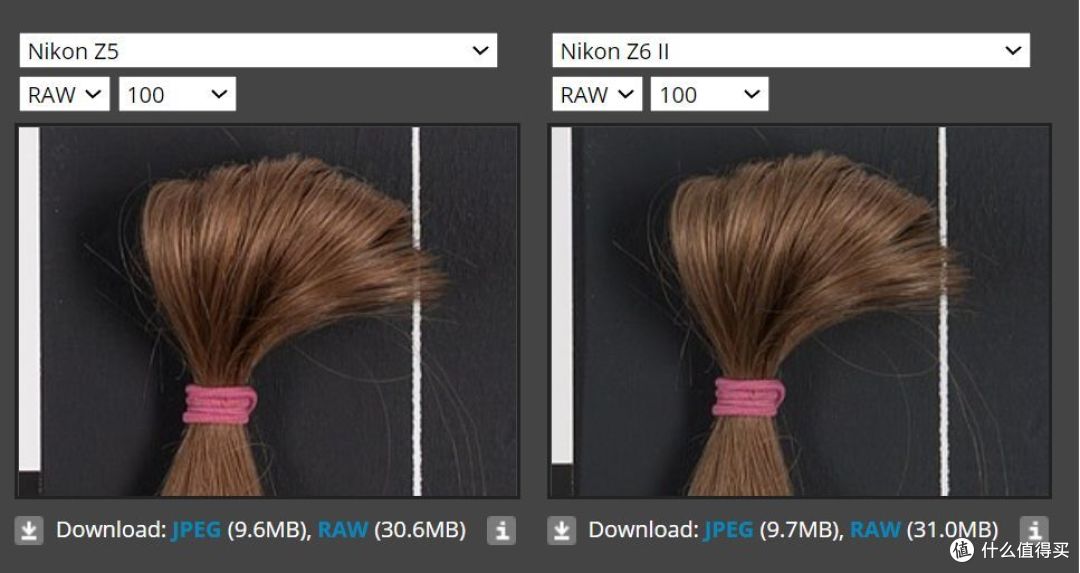Viewport: 1080px width, 573px height.
Task: Expand the RAW format dropdown under Nikon Z6 II
Action: pyautogui.click(x=597, y=95)
